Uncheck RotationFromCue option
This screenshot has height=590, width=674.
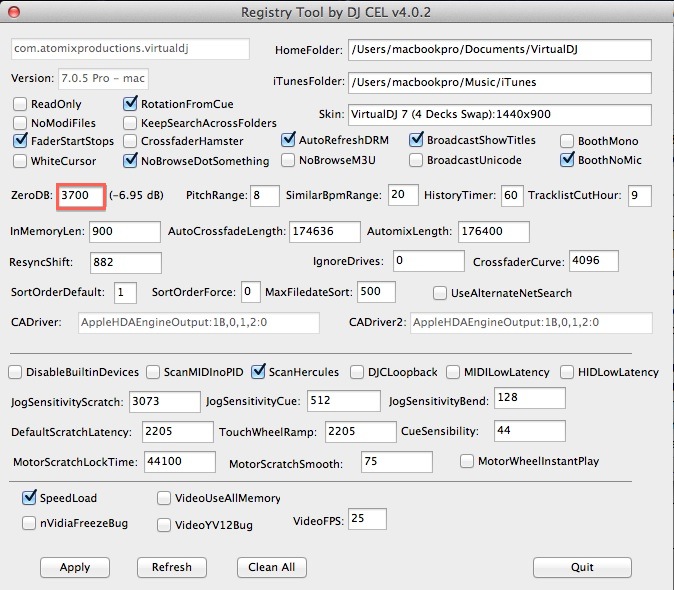pos(130,104)
